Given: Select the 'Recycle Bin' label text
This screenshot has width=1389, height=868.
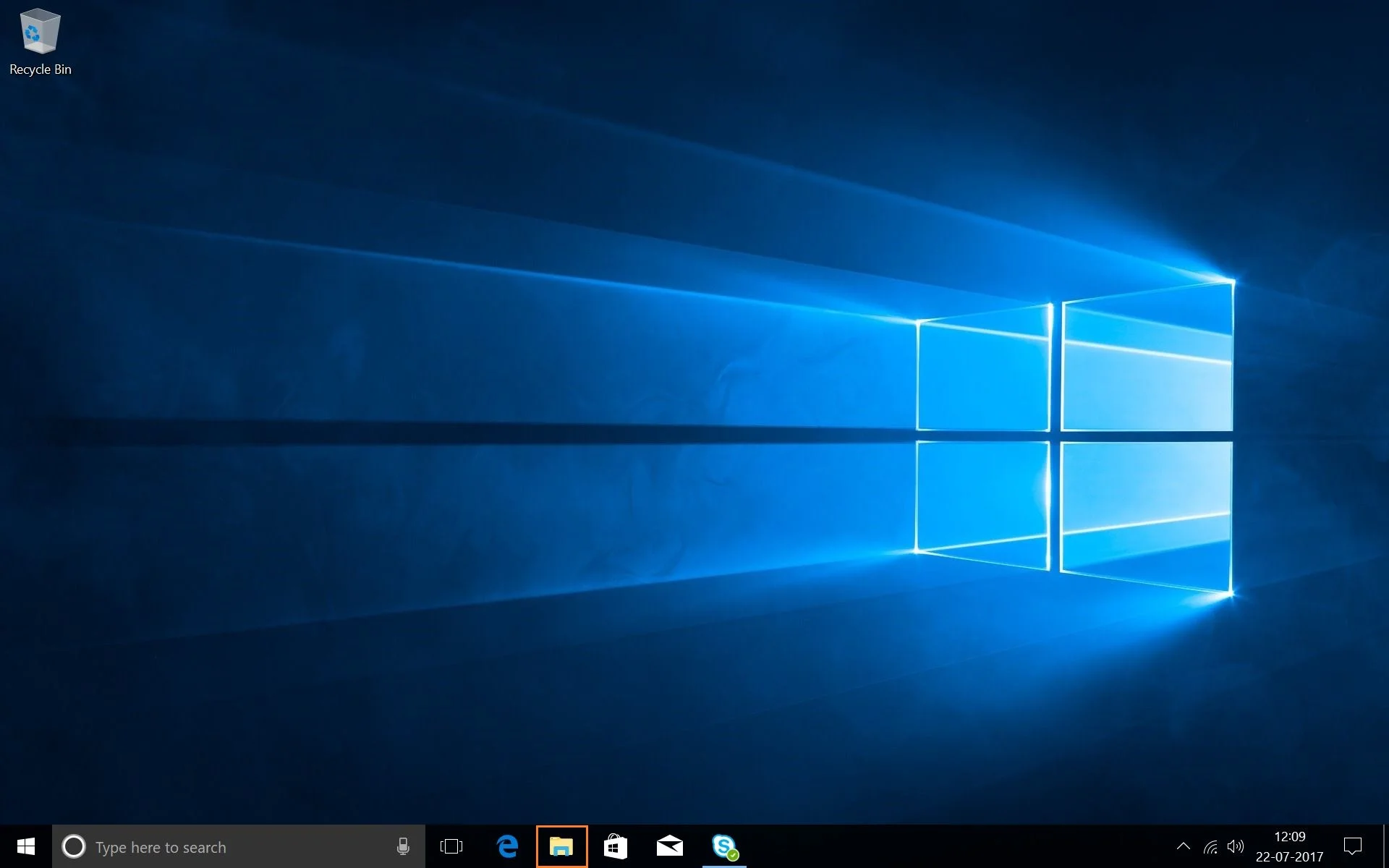Looking at the screenshot, I should tap(41, 69).
